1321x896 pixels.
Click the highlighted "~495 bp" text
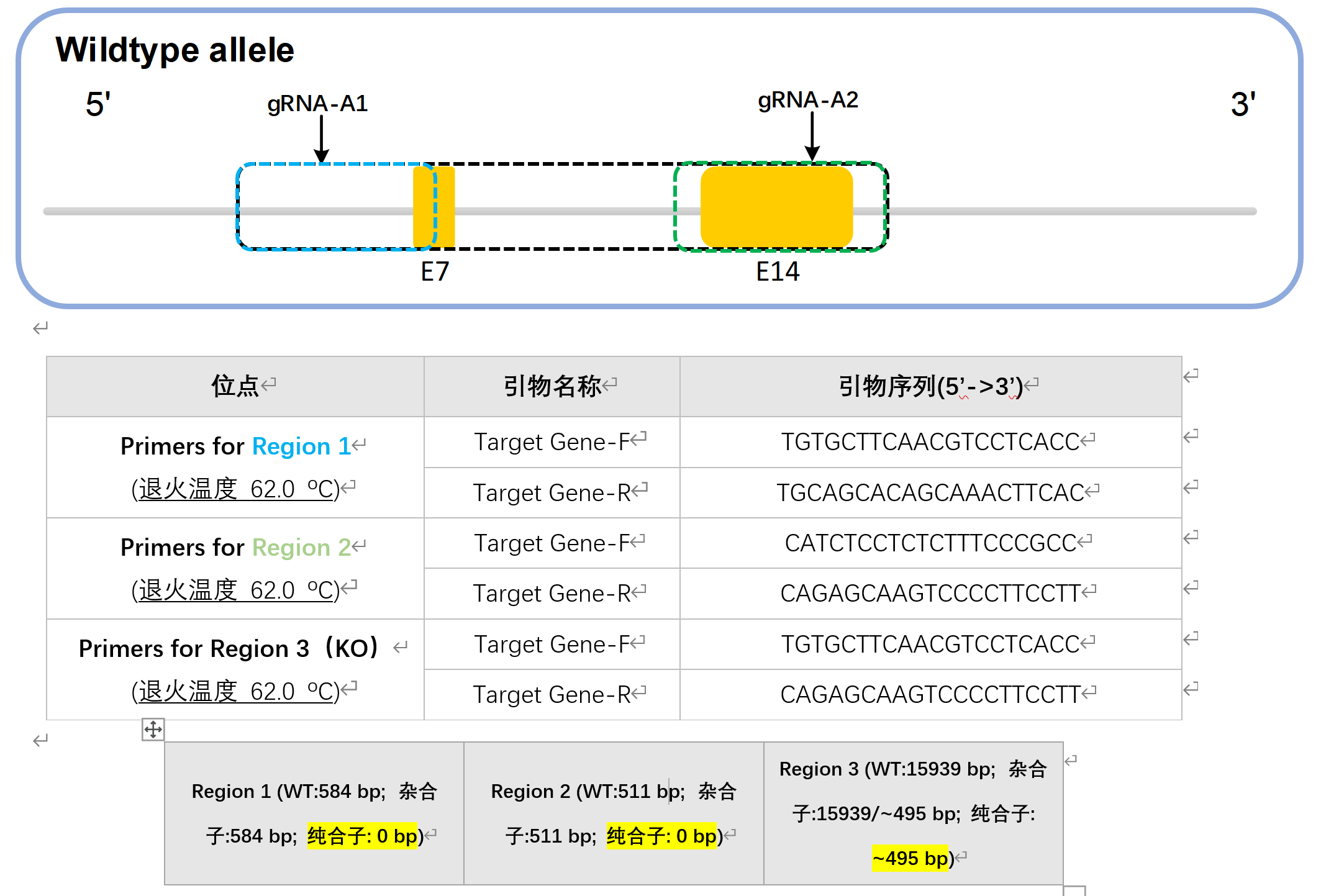(x=910, y=858)
